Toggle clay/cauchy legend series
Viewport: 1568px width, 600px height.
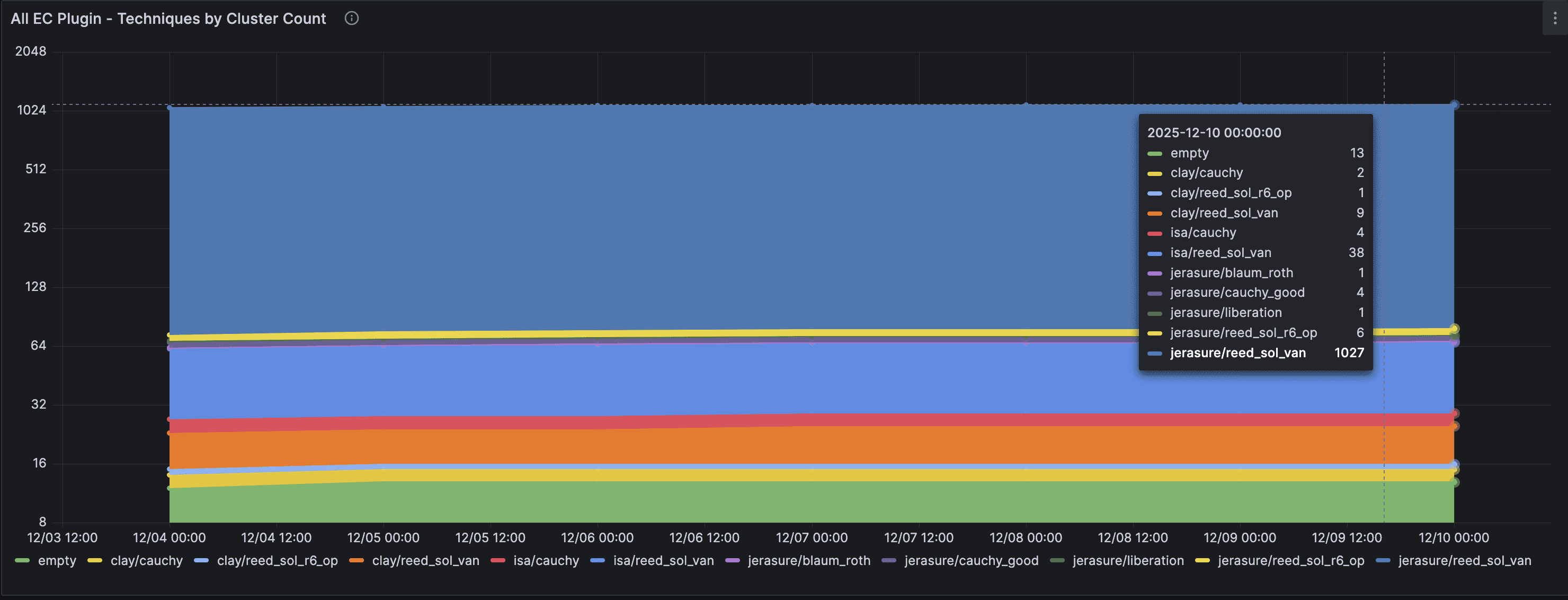pyautogui.click(x=146, y=560)
